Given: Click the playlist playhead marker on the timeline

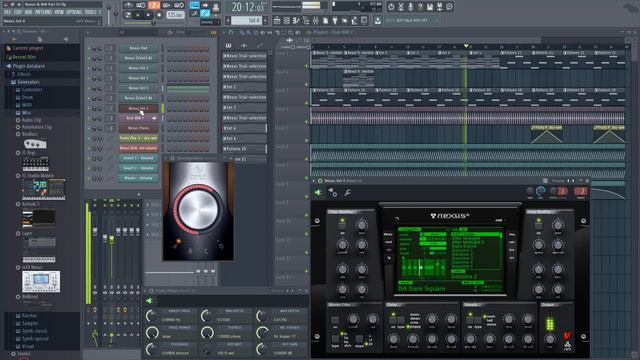Looking at the screenshot, I should pyautogui.click(x=466, y=46).
